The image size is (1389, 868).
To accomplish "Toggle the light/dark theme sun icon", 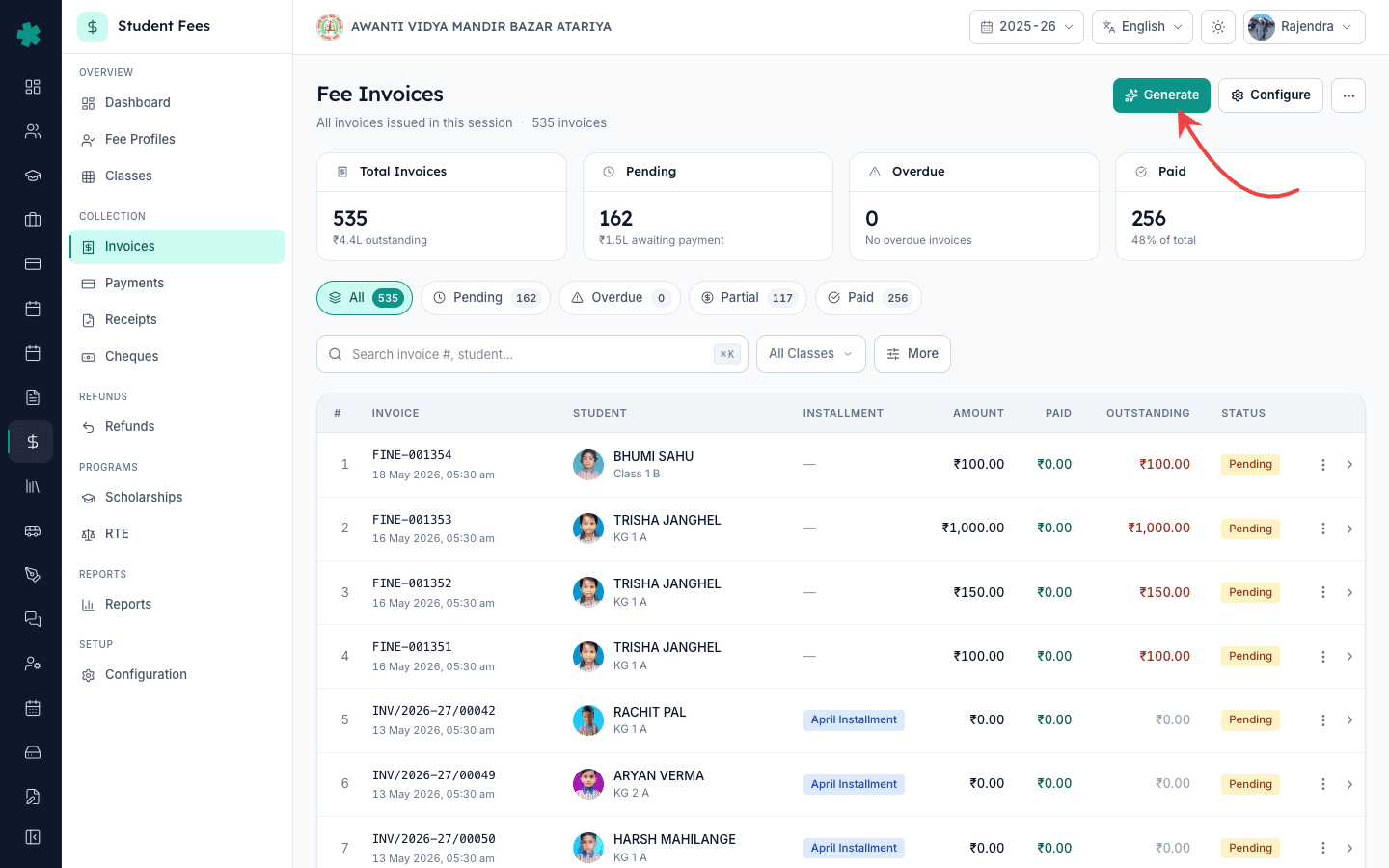I will 1218,27.
